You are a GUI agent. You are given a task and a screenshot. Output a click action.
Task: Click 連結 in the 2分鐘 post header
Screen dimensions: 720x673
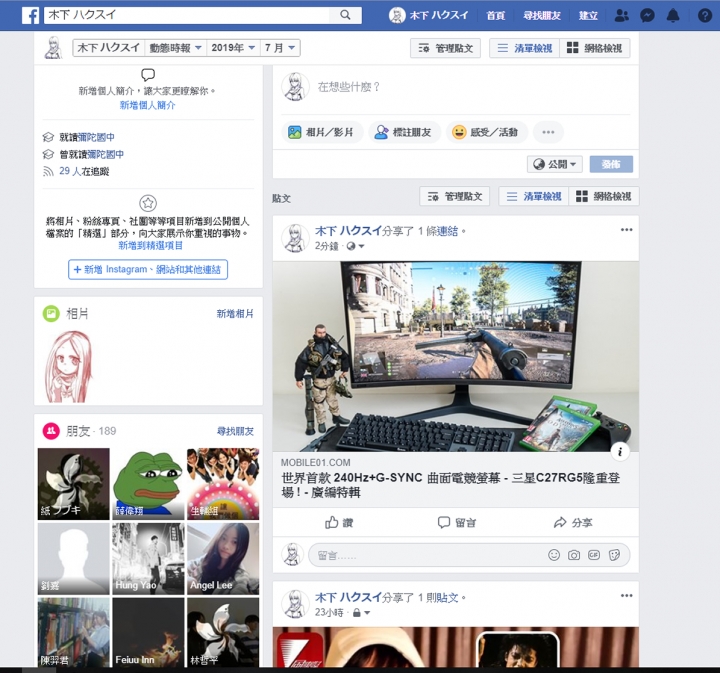click(x=448, y=231)
